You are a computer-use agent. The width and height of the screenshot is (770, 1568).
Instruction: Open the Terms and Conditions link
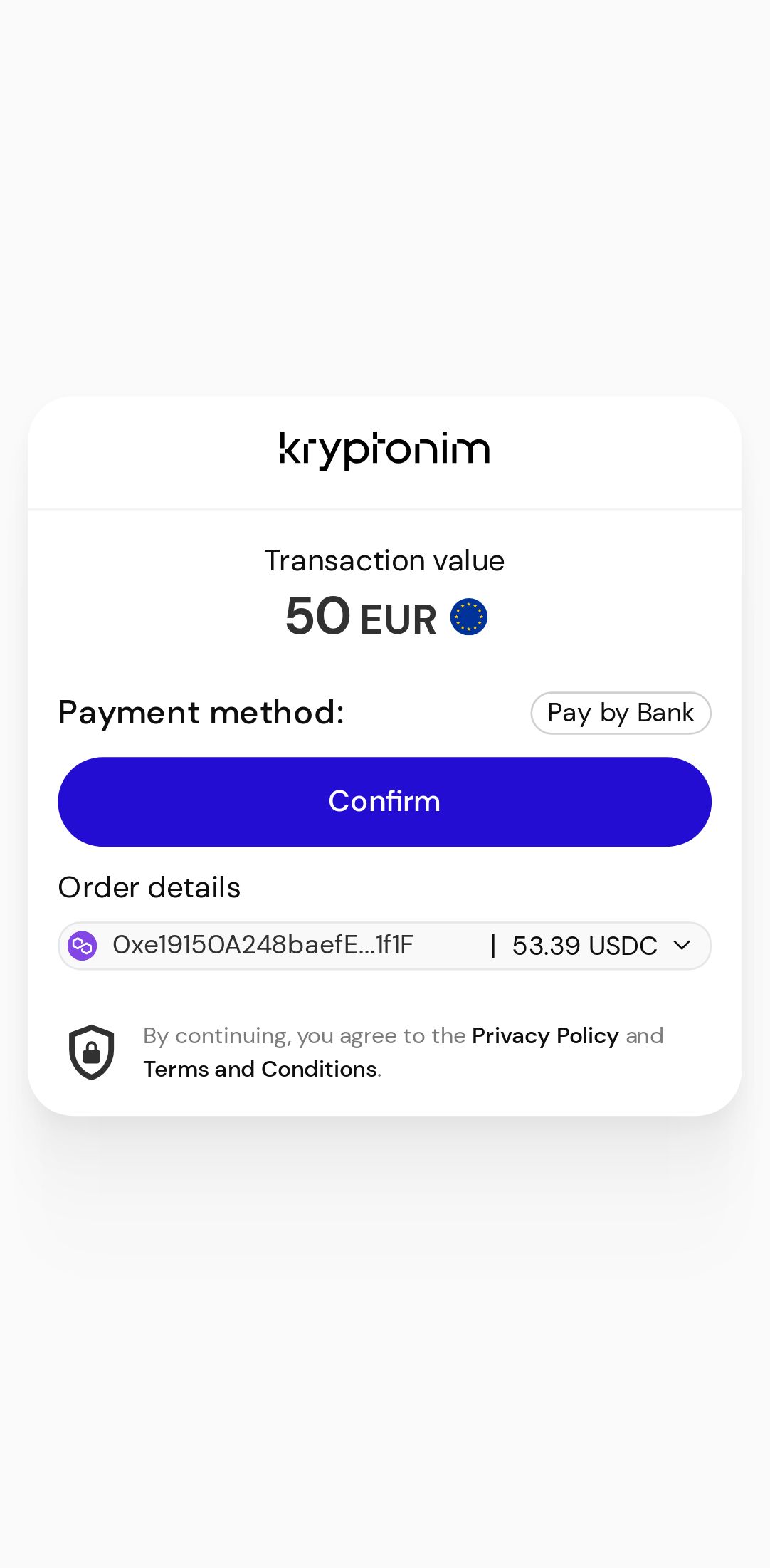pyautogui.click(x=260, y=1069)
